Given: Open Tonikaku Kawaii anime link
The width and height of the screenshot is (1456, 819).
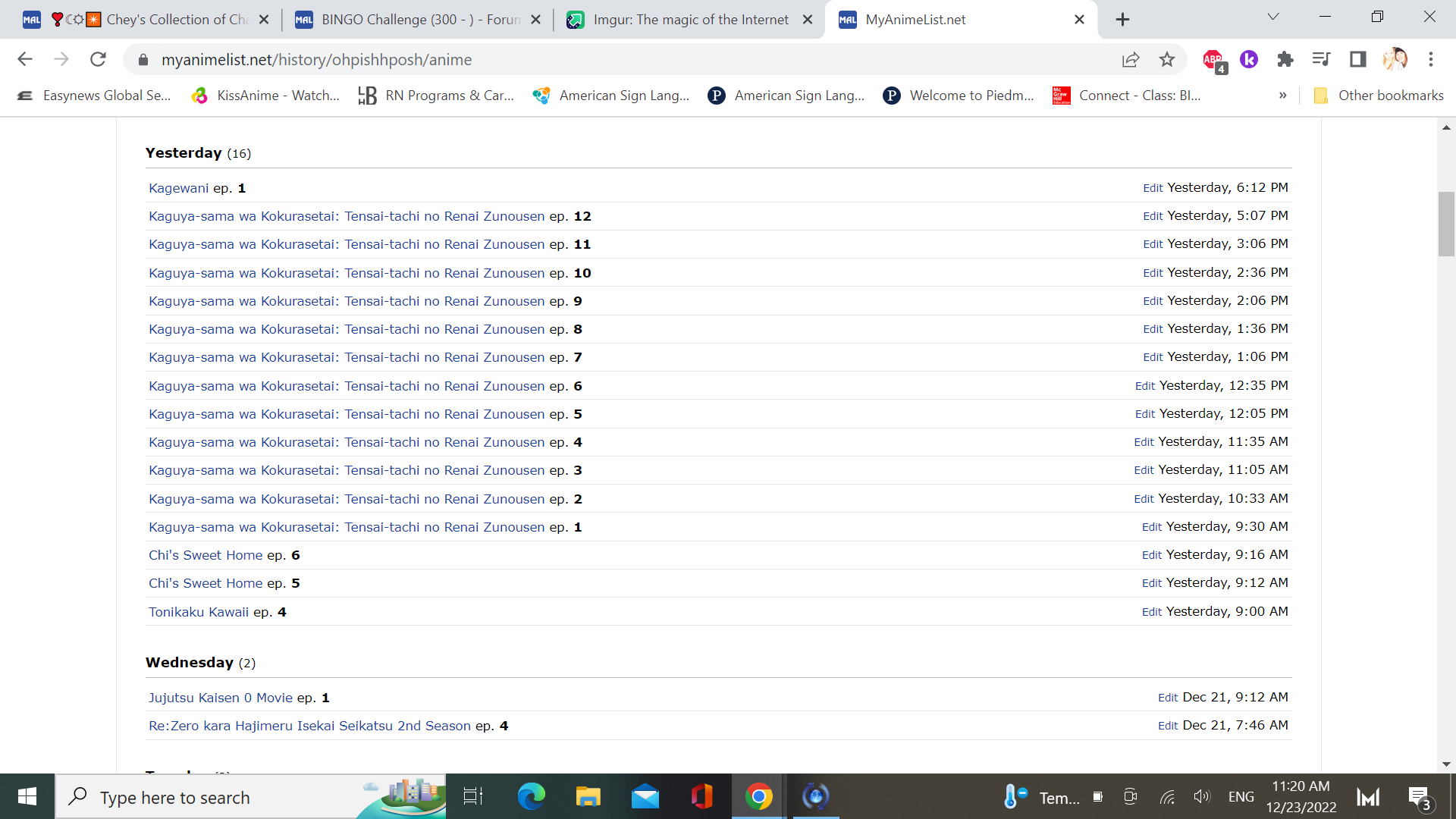Looking at the screenshot, I should point(199,612).
